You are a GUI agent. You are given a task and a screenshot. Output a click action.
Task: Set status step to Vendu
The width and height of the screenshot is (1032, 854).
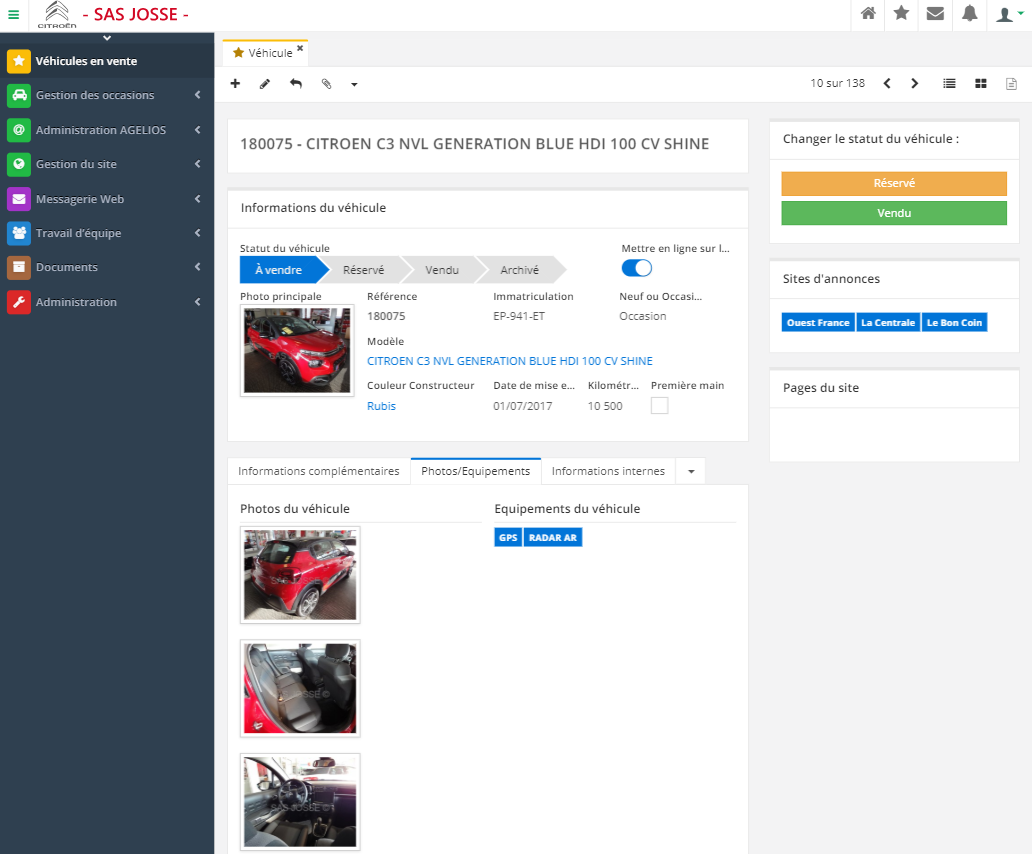click(x=442, y=270)
